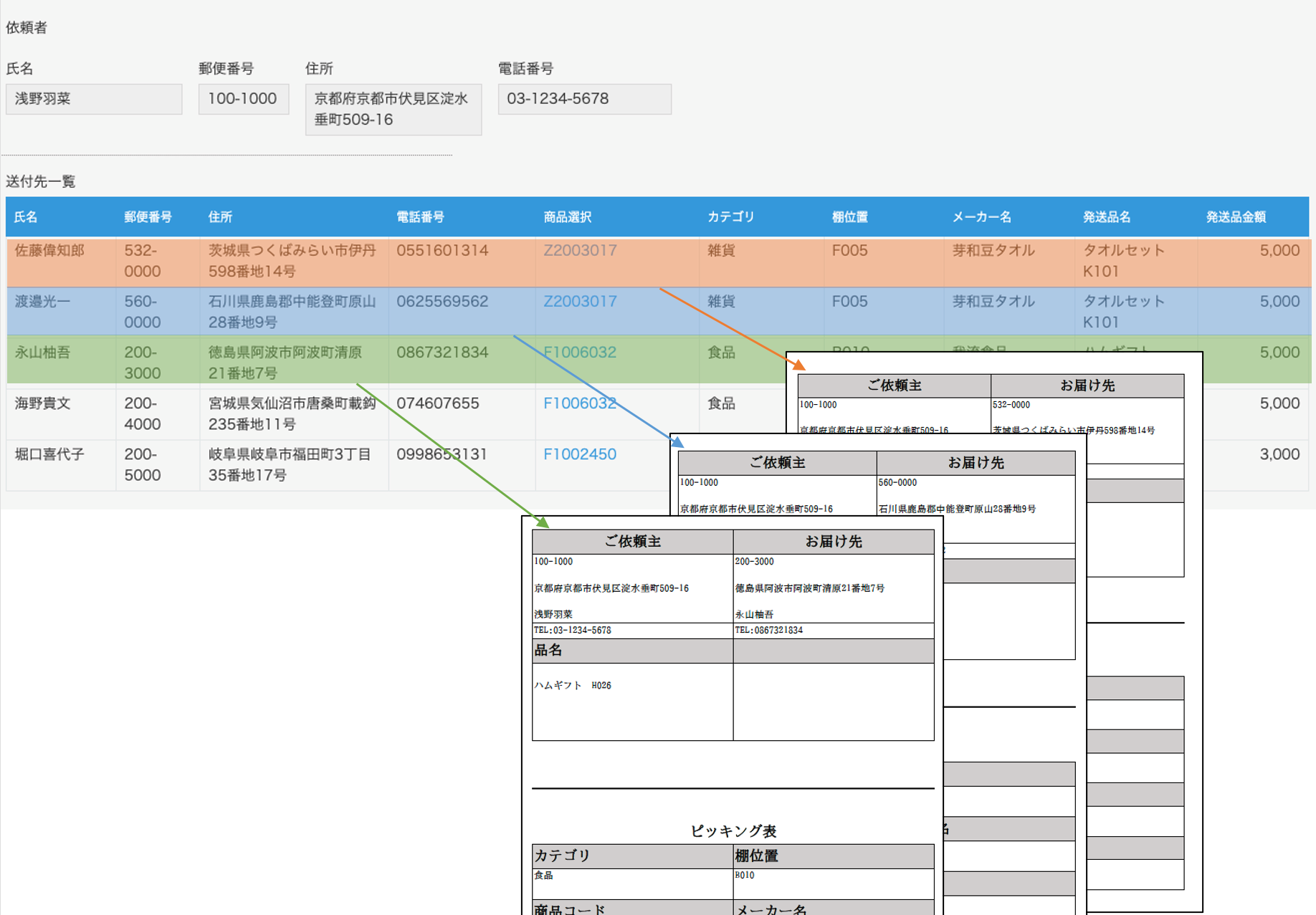Image resolution: width=1316 pixels, height=915 pixels.
Task: Click TEL:0867321834 in front document
Action: click(x=768, y=631)
